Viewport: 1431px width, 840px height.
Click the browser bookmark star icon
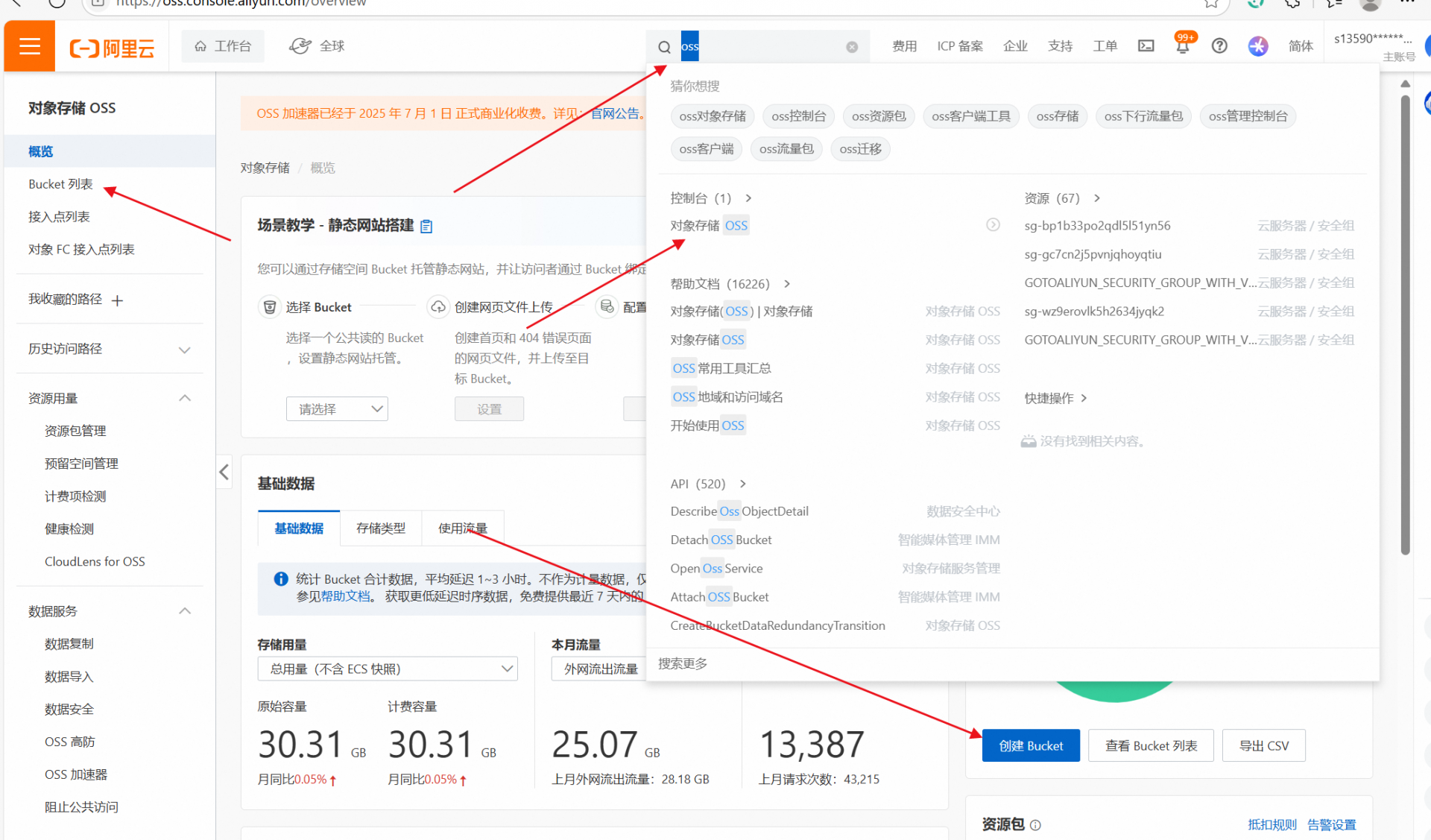click(x=1211, y=4)
